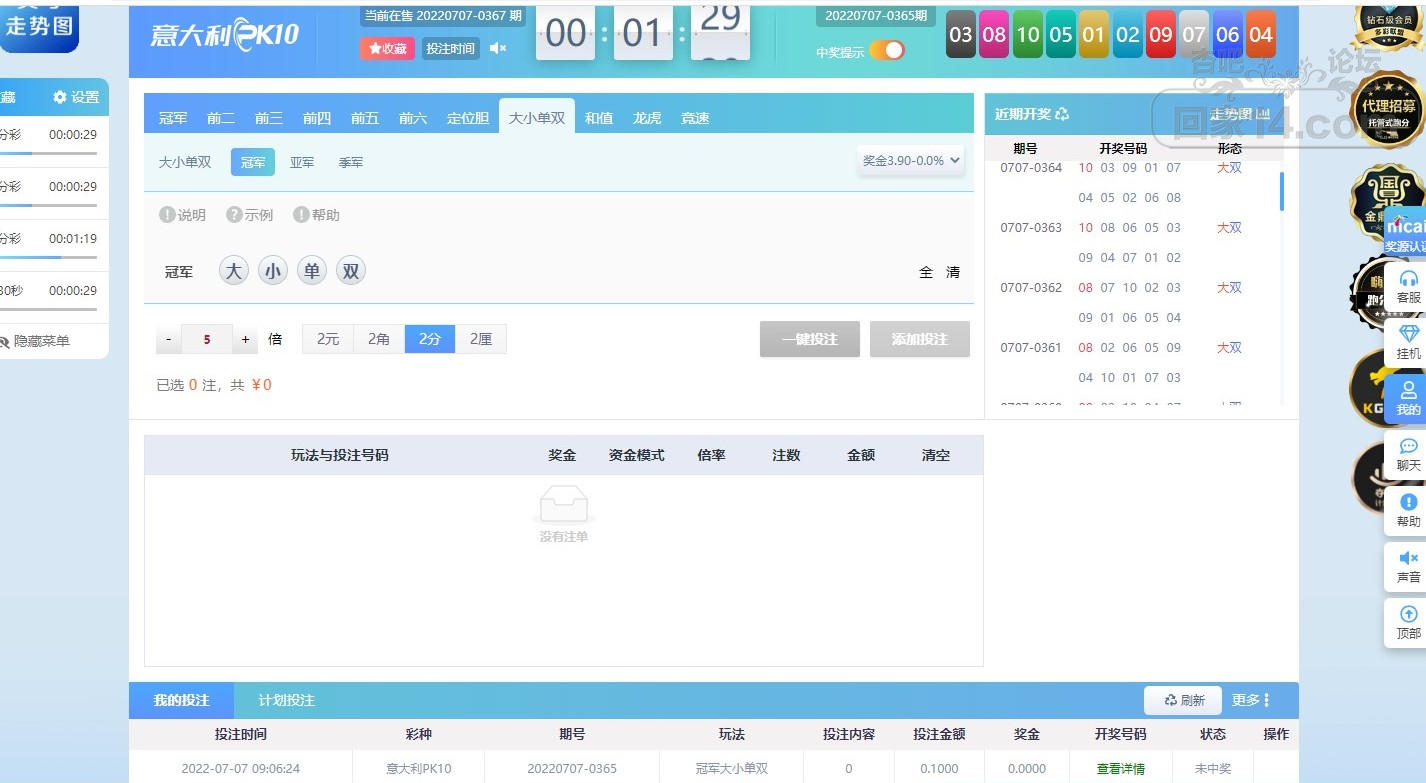1426x783 pixels.
Task: Click the 刷新 refresh button
Action: [x=1184, y=700]
